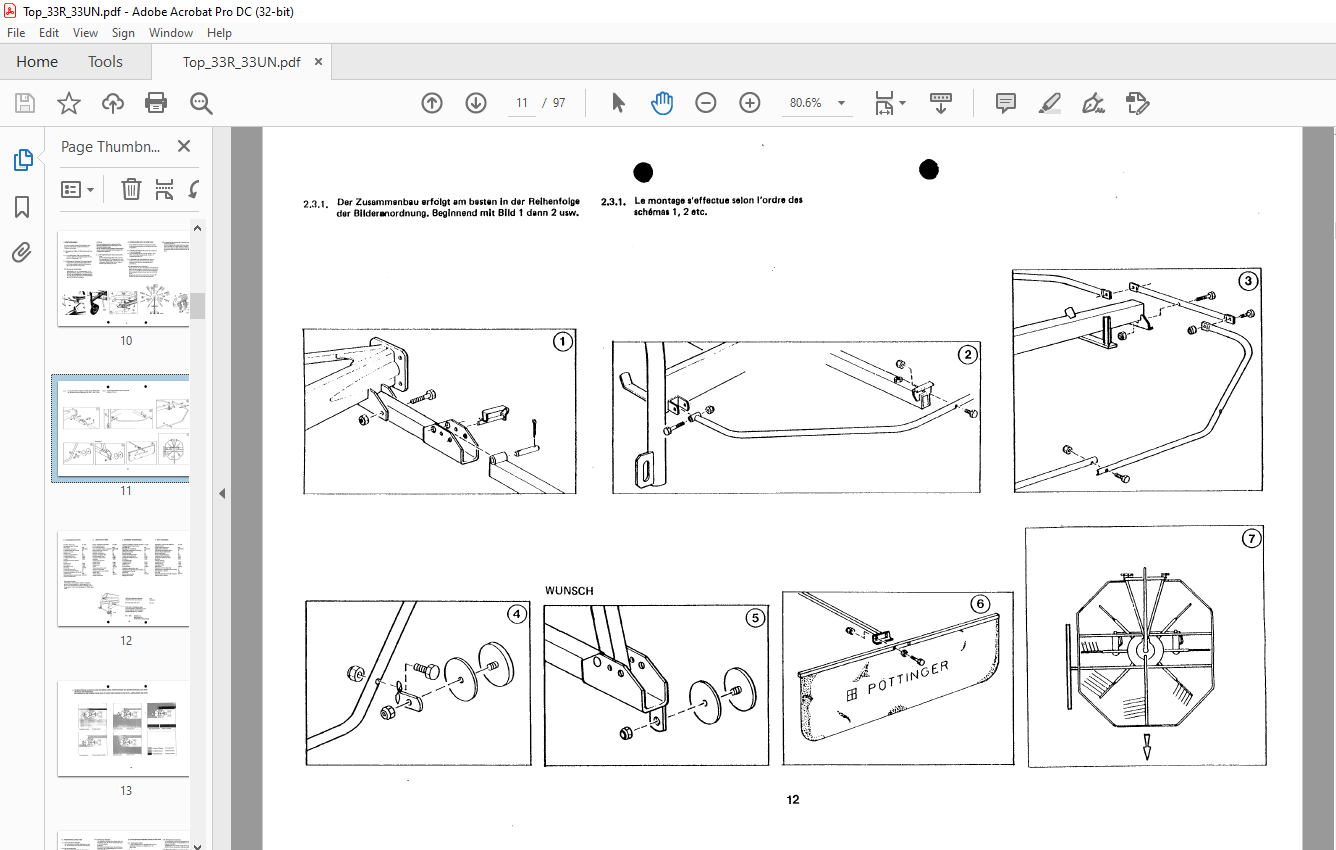Click the 80.6% zoom value
The image size is (1336, 850).
[805, 103]
